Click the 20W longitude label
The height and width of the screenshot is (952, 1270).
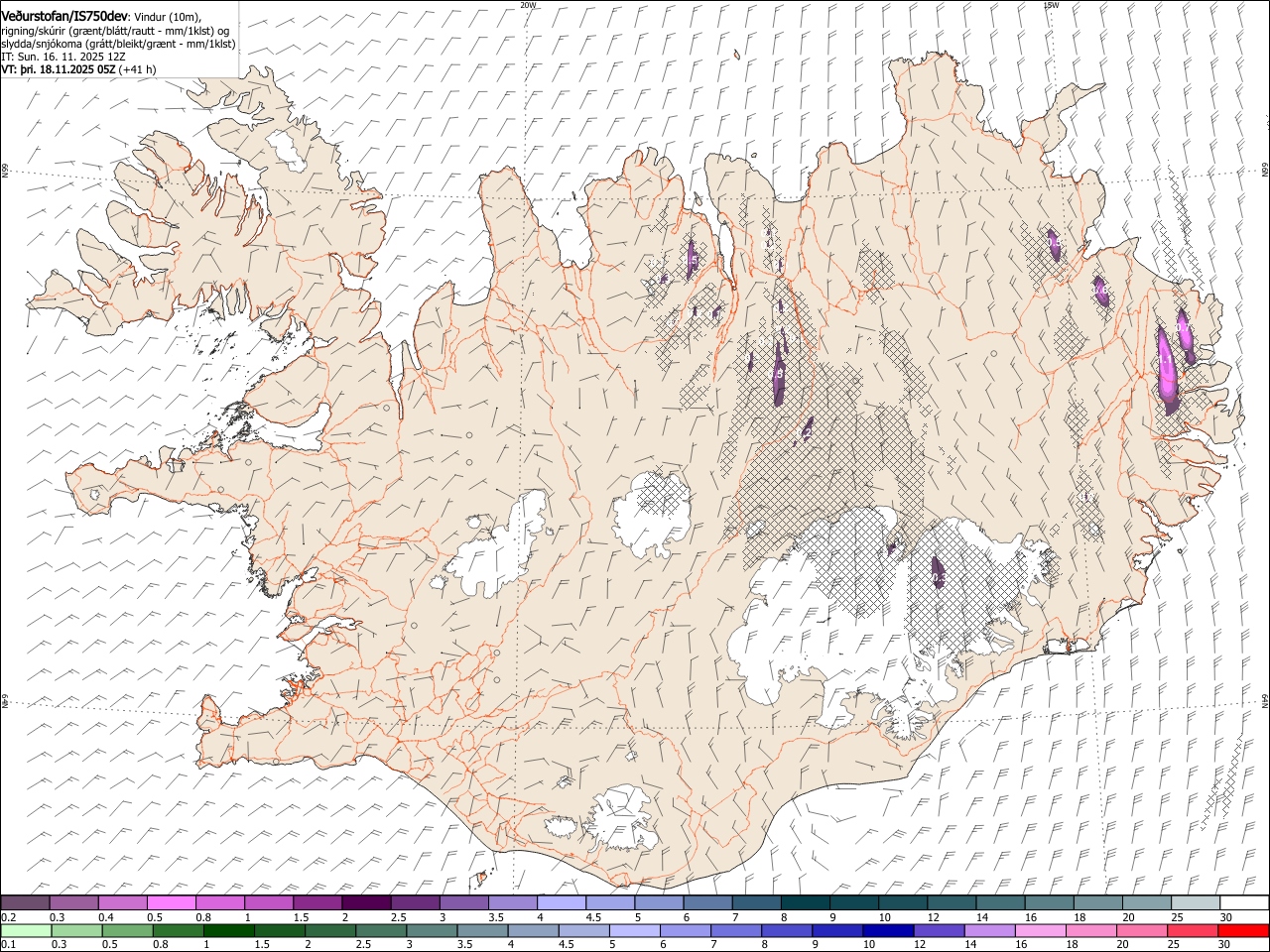click(528, 5)
